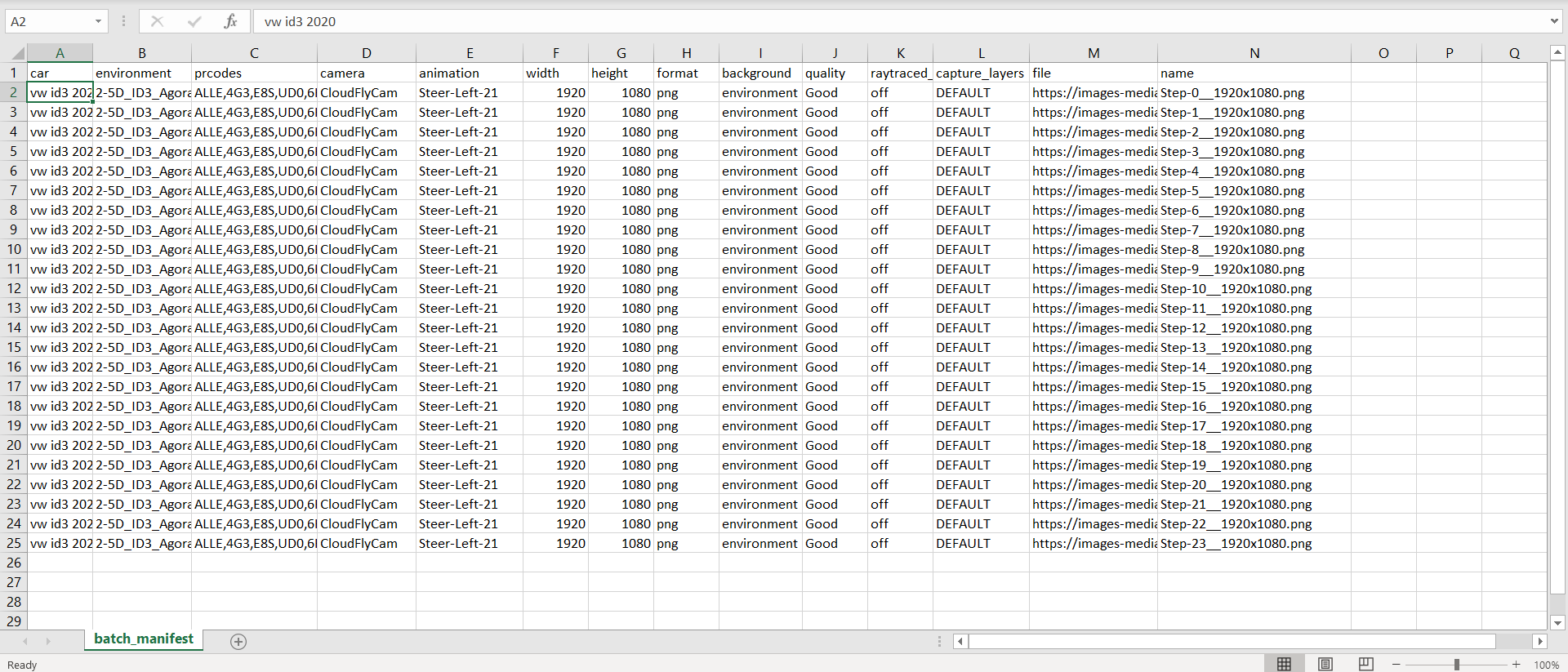Select row 25 header
The image size is (1568, 672).
[14, 543]
